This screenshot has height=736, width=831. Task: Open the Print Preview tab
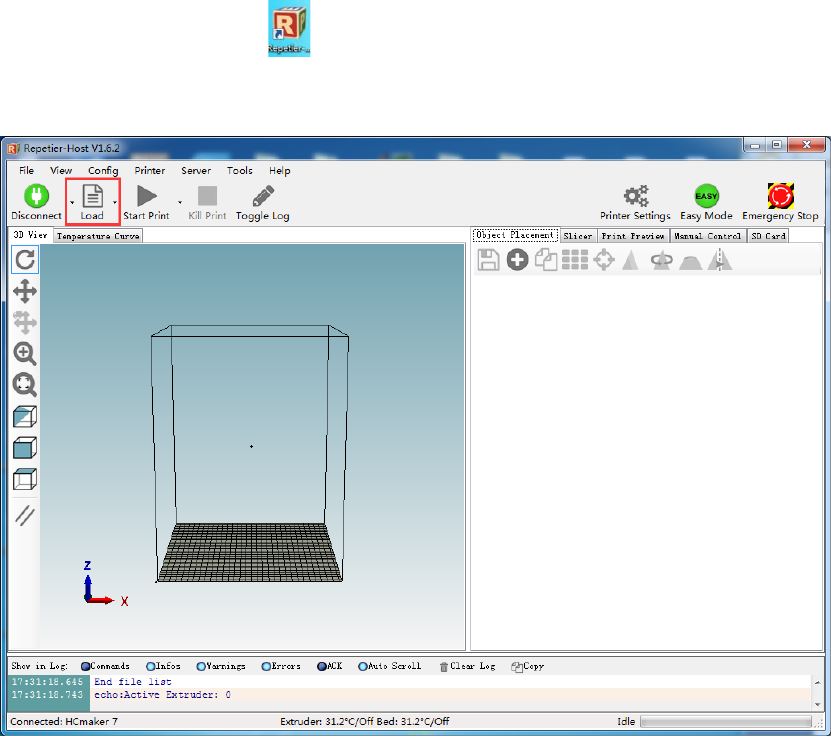(633, 236)
